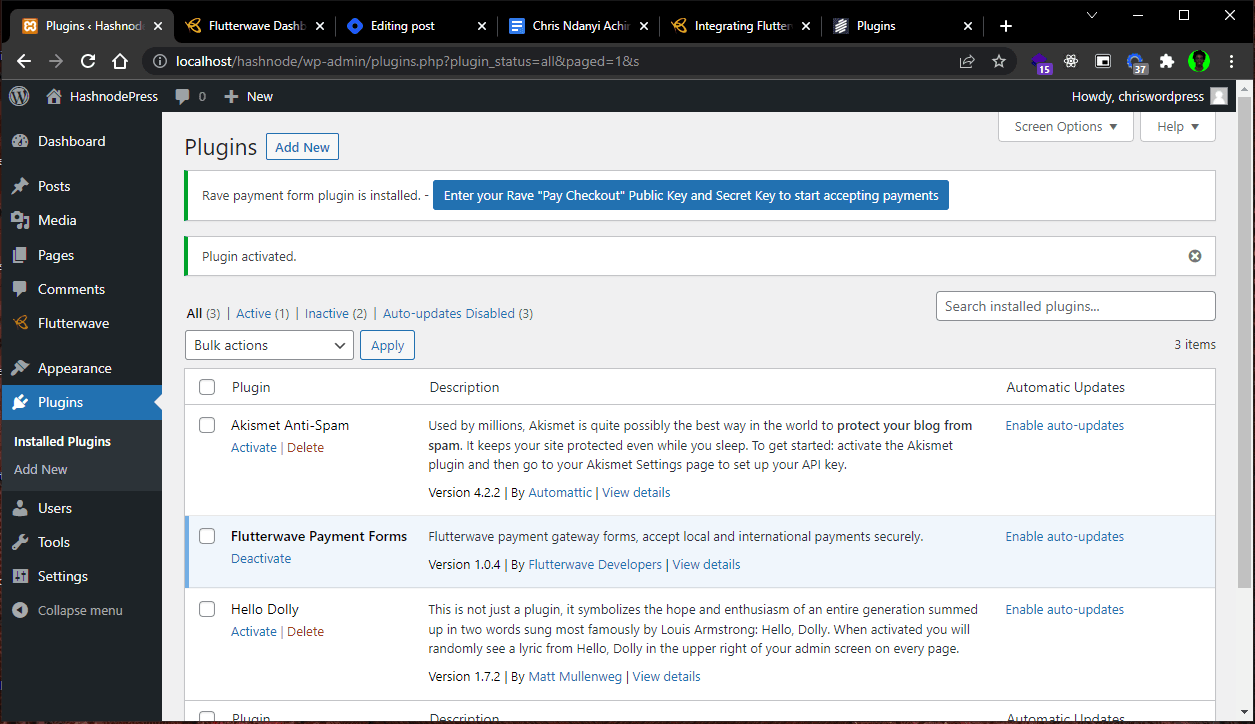The width and height of the screenshot is (1255, 724).
Task: Tick the Flutterwave Payment Forms checkbox
Action: (207, 536)
